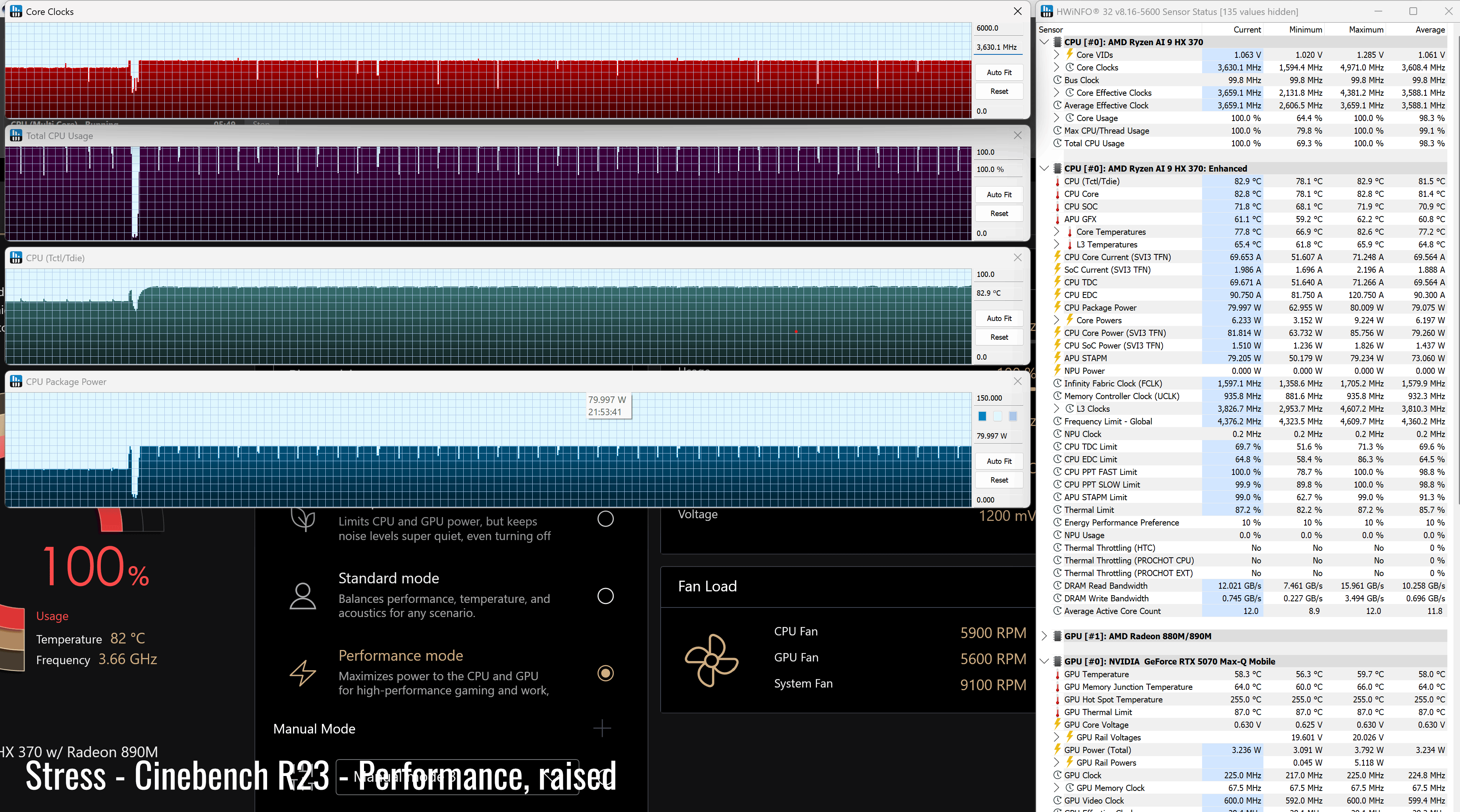
Task: Click HWiNFO icon in CPU (Tctl/Tdie) title
Action: [x=16, y=258]
